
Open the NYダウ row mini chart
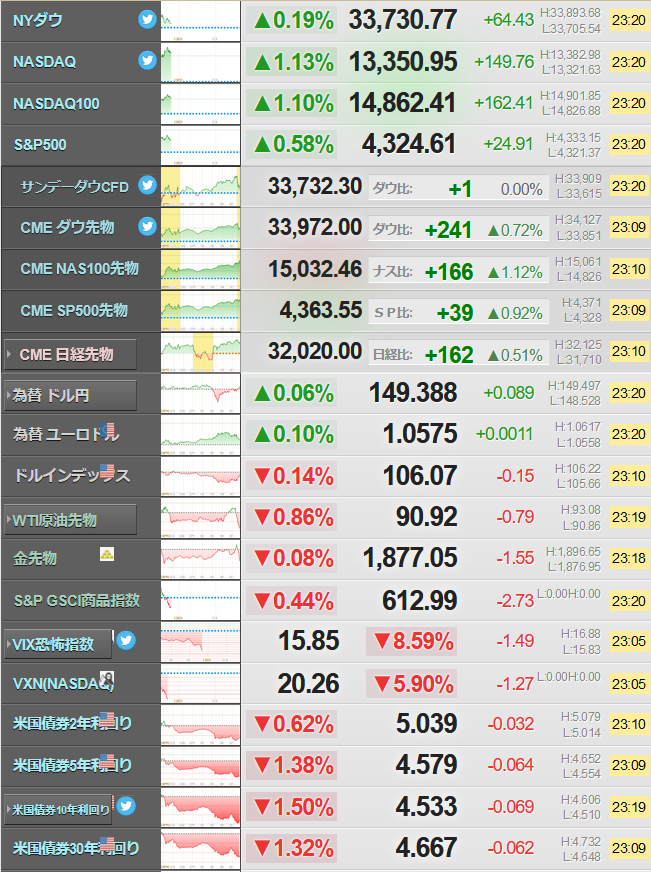coord(201,21)
